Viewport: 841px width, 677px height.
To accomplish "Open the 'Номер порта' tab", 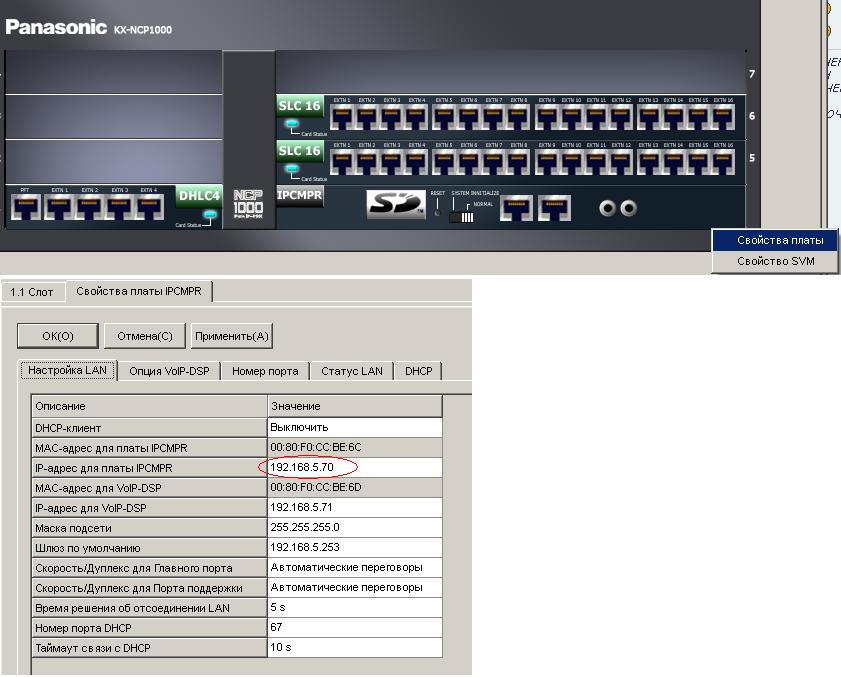I will (x=265, y=371).
